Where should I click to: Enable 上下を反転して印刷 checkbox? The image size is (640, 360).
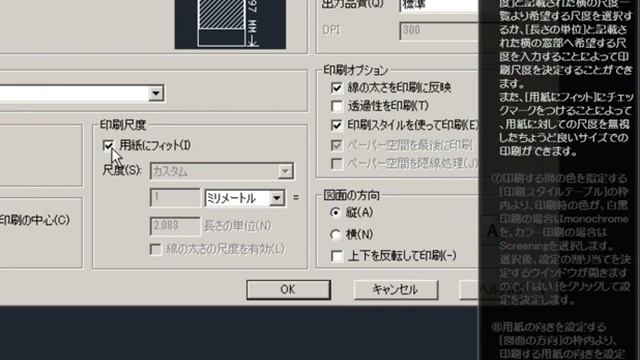pyautogui.click(x=337, y=256)
